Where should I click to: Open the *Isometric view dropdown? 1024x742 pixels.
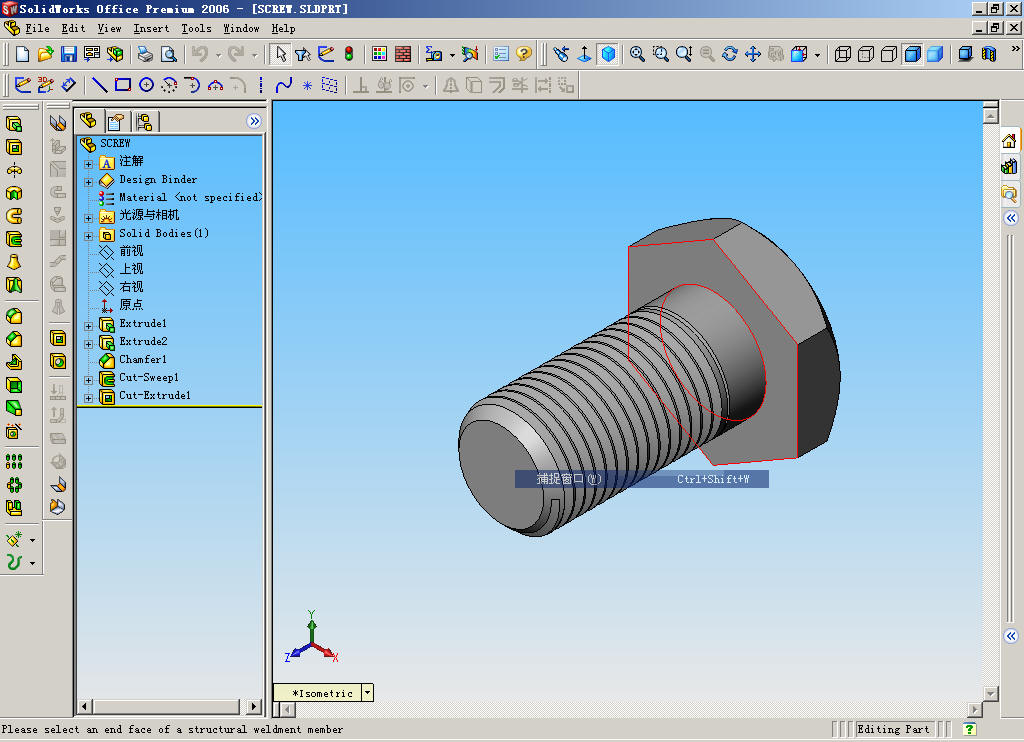(368, 692)
